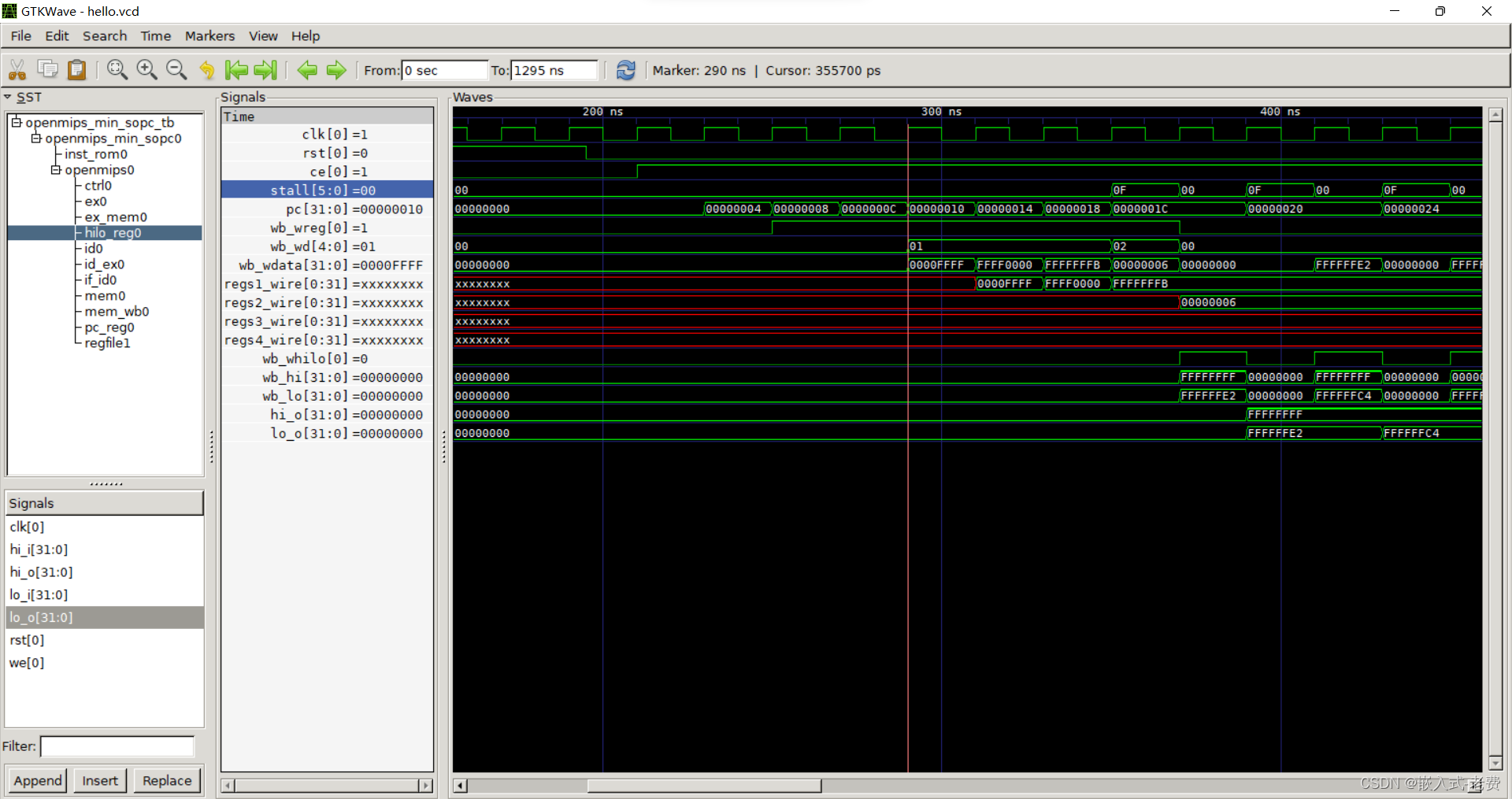This screenshot has width=1512, height=799.
Task: Jump to start time with green arrow icon
Action: pyautogui.click(x=235, y=70)
